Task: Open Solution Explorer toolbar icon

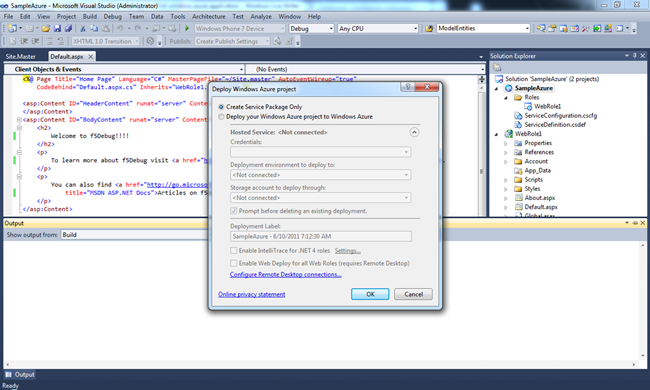Action: [541, 29]
